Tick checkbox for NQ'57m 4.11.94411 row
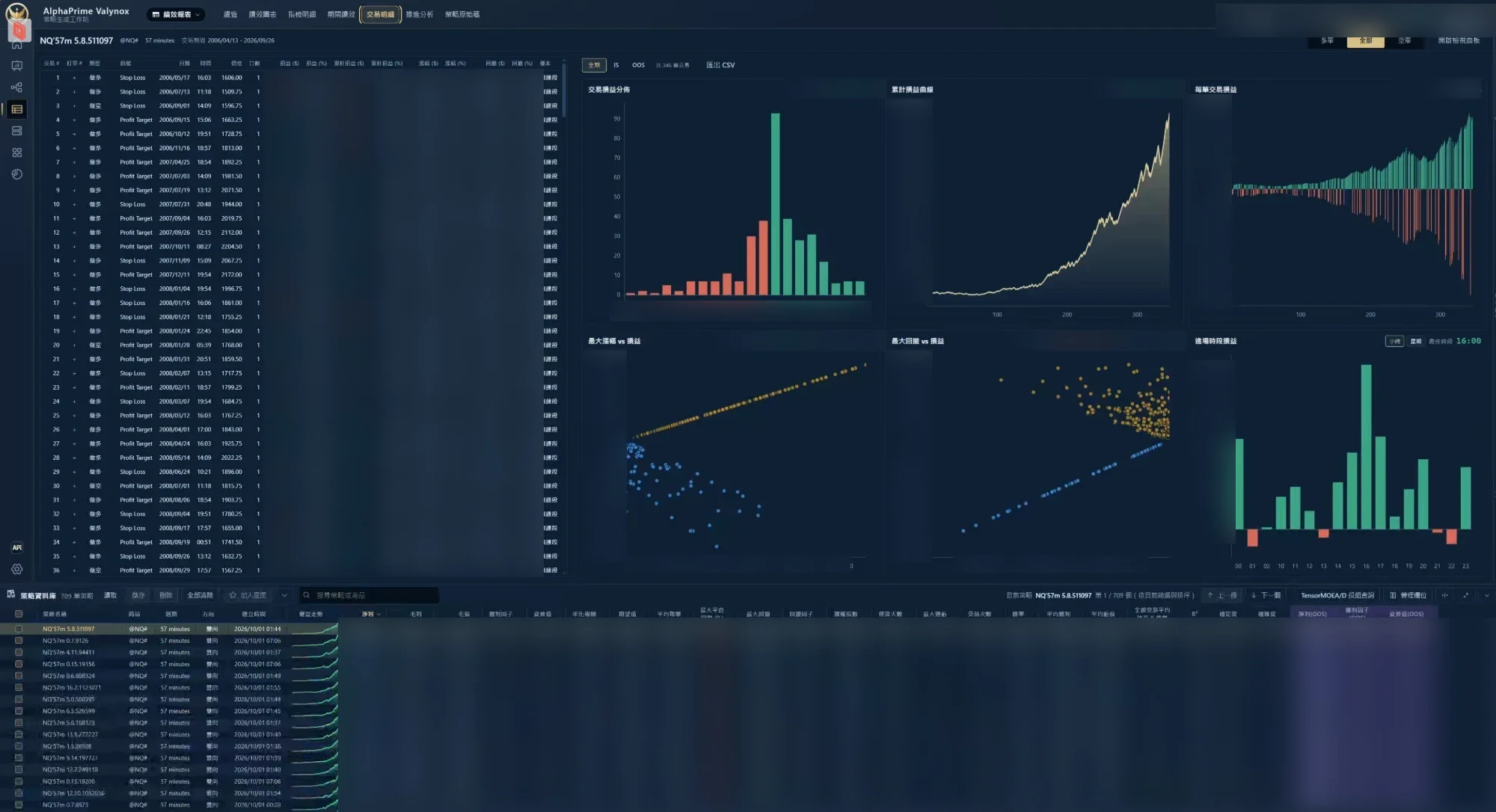The width and height of the screenshot is (1496, 812). click(19, 652)
